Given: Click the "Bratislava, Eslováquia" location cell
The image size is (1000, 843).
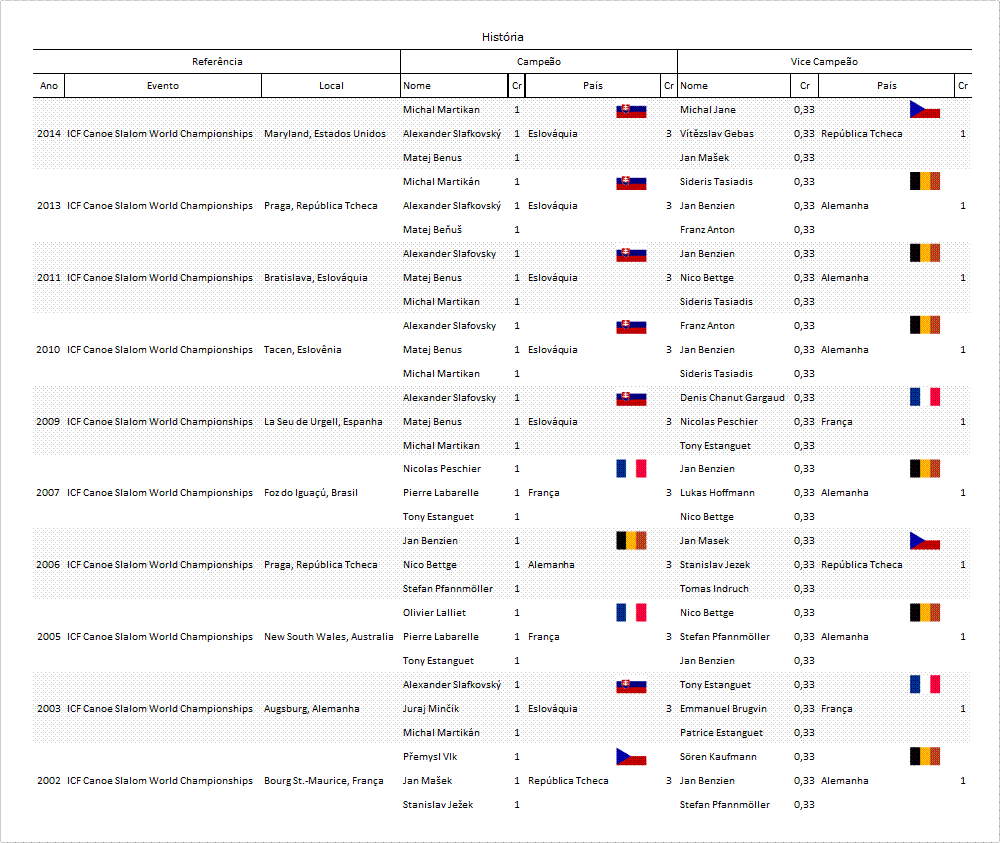Looking at the screenshot, I should click(x=316, y=278).
